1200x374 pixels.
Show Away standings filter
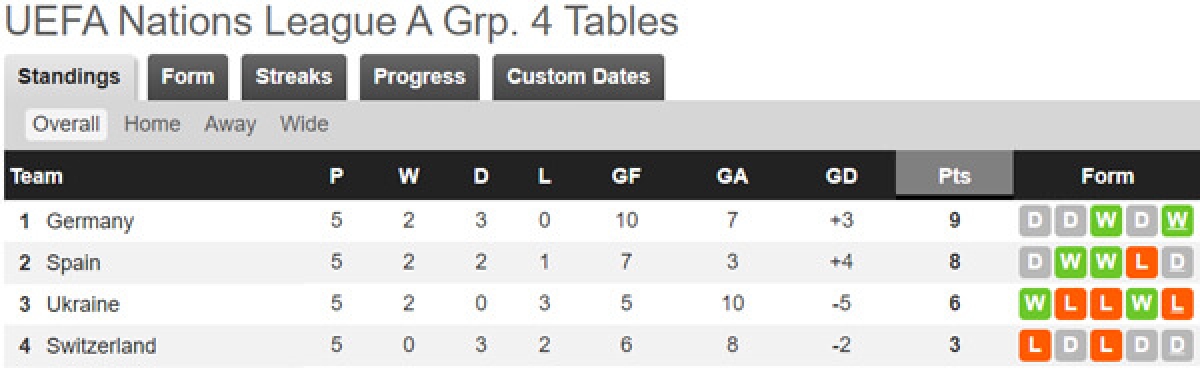pyautogui.click(x=230, y=124)
